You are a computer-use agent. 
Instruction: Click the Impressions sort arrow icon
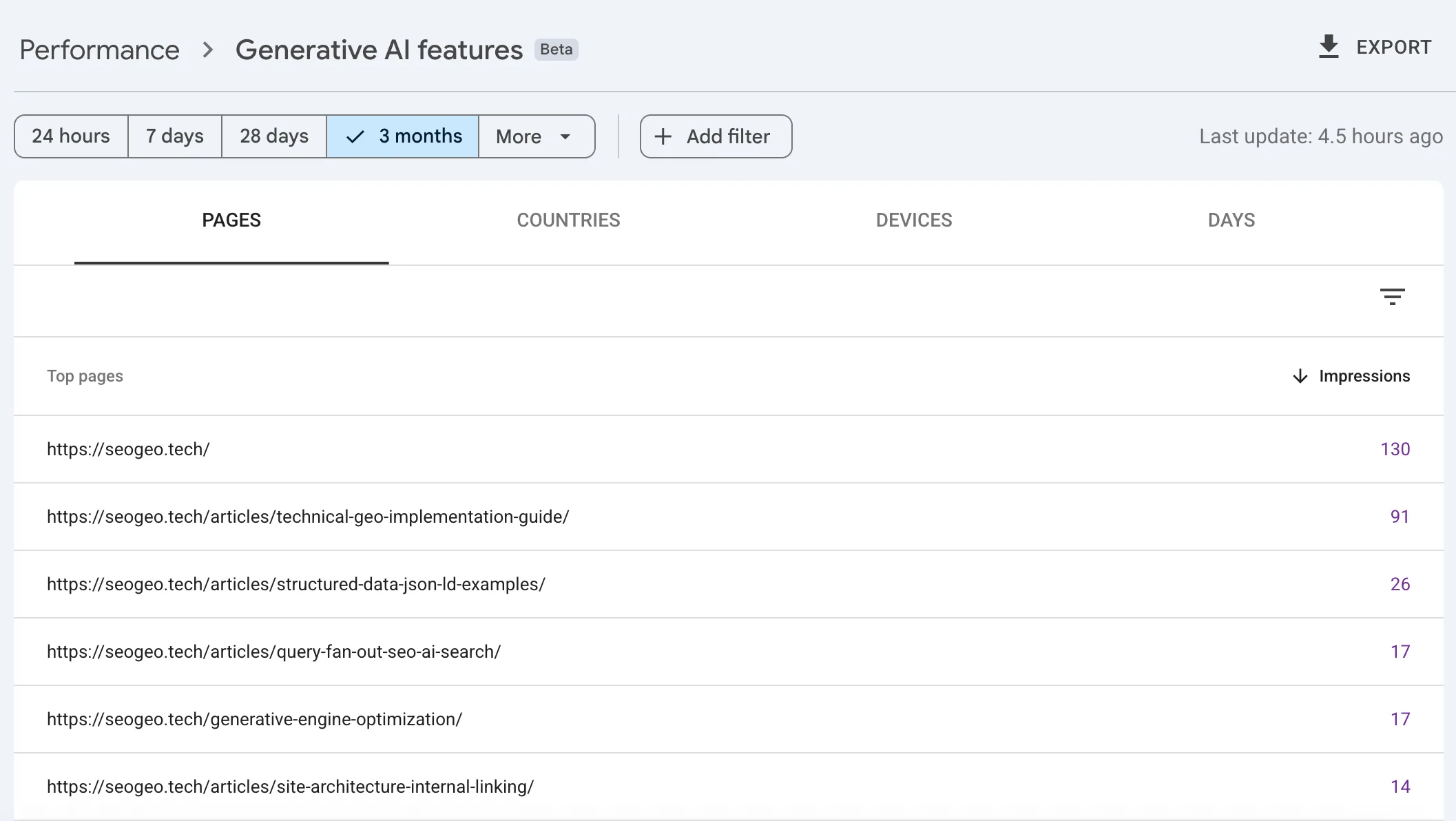(x=1300, y=376)
